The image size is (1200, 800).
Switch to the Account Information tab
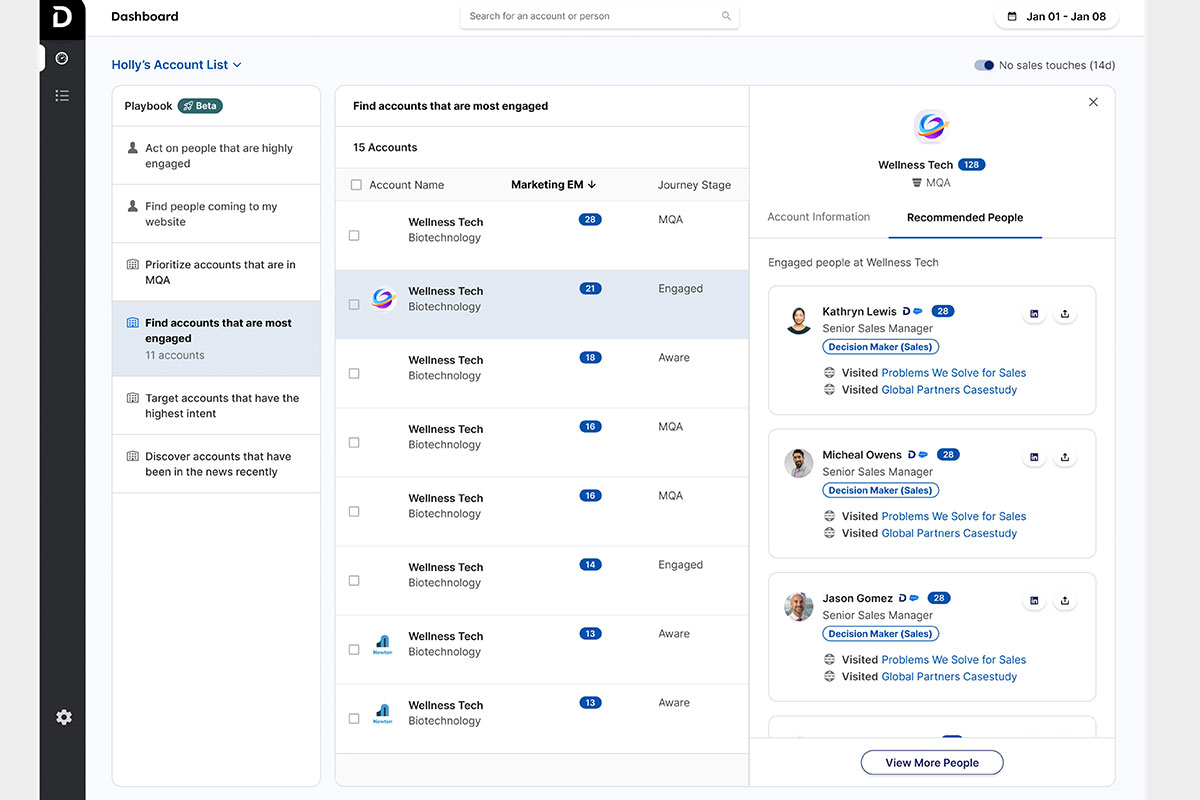(818, 217)
